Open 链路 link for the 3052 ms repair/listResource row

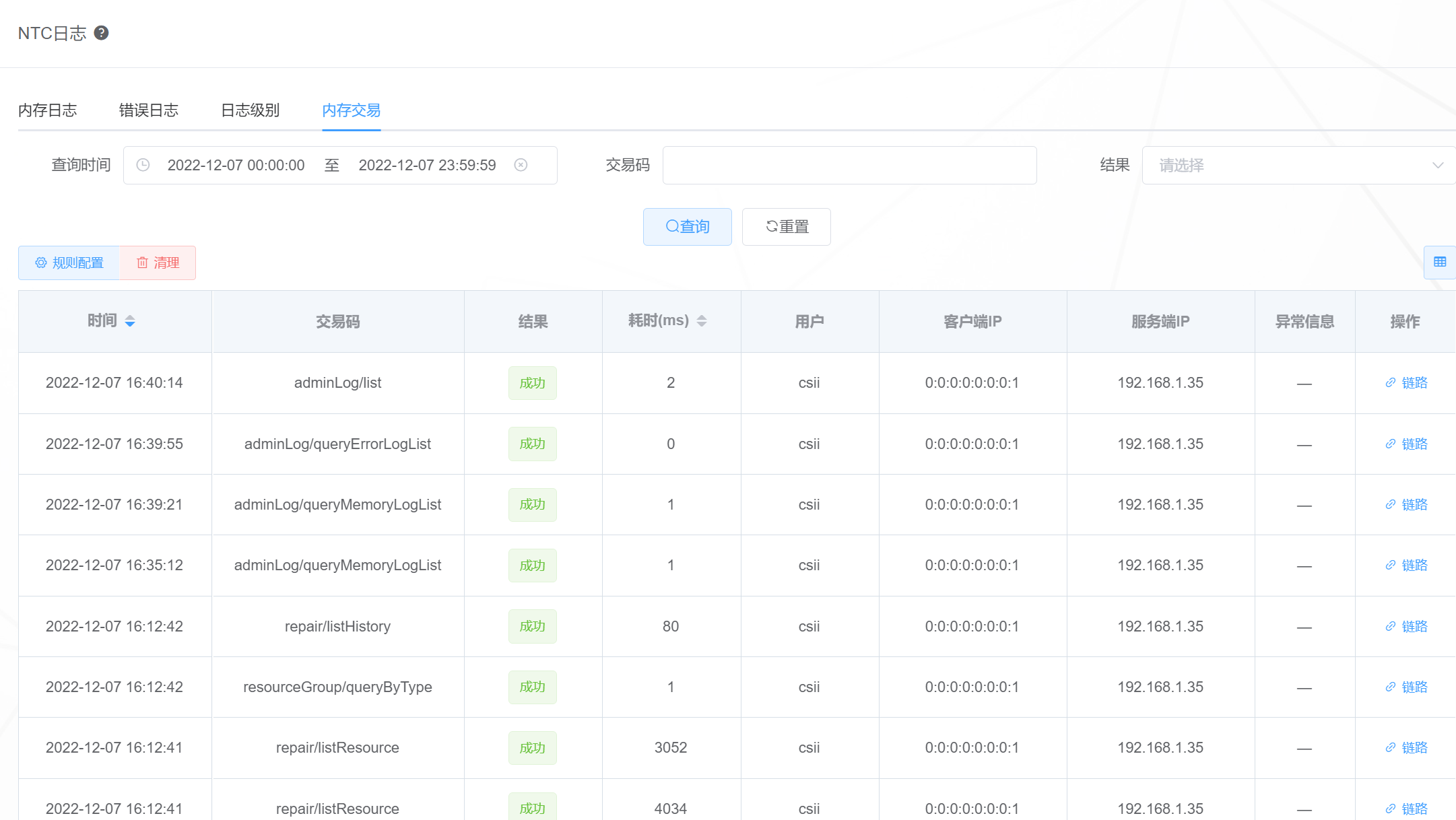pyautogui.click(x=1406, y=748)
